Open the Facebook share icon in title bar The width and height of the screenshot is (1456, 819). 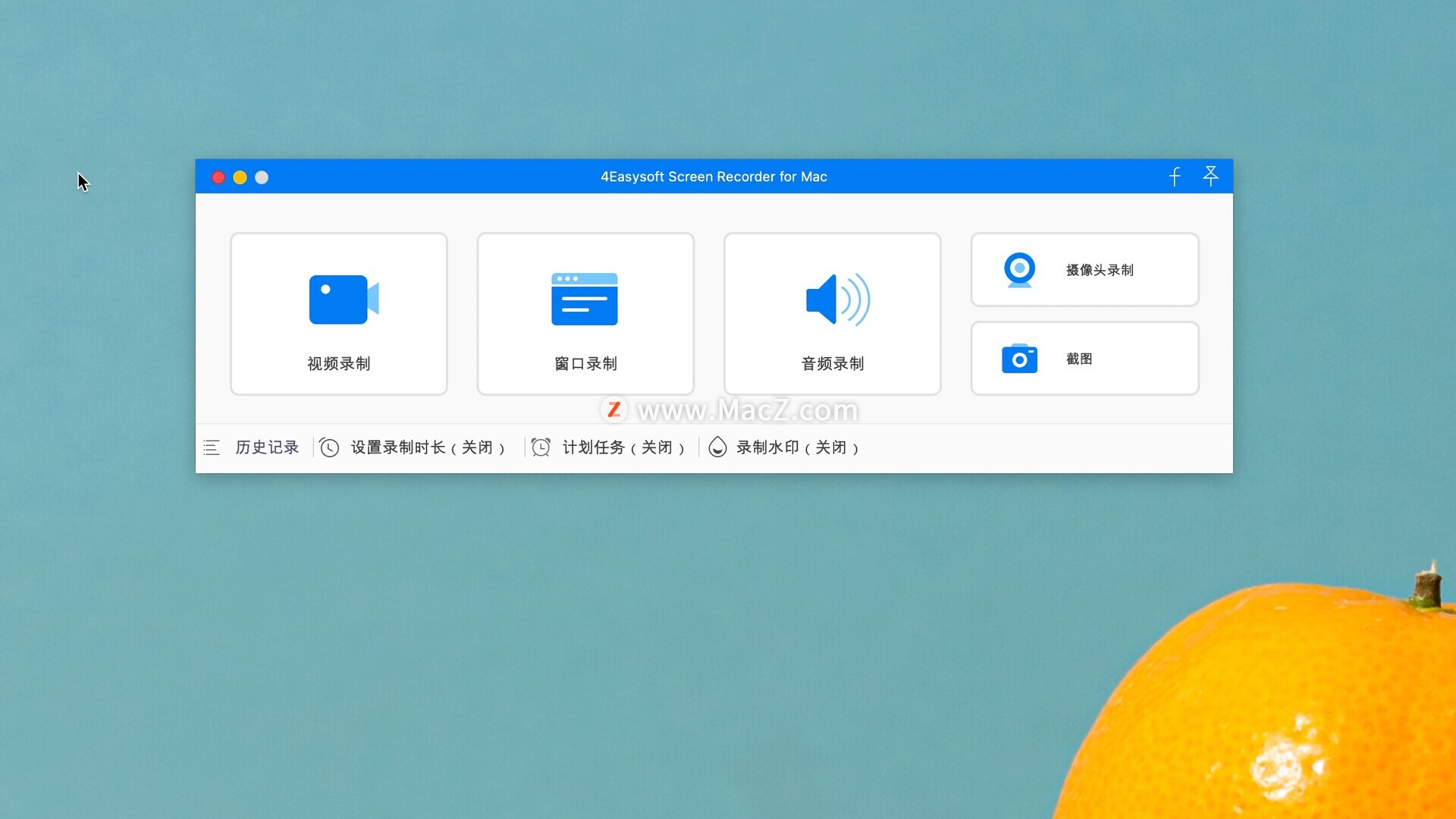click(x=1175, y=177)
